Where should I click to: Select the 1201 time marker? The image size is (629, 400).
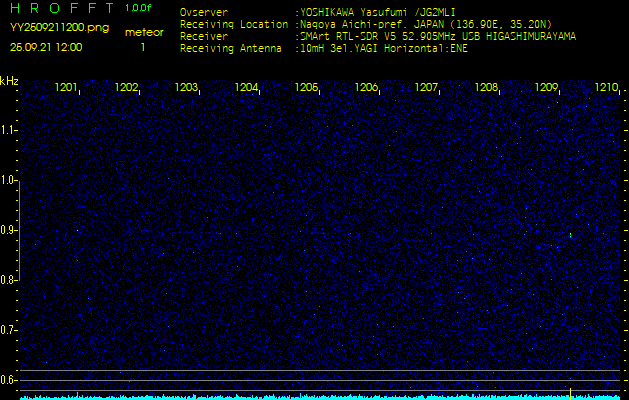click(x=67, y=88)
